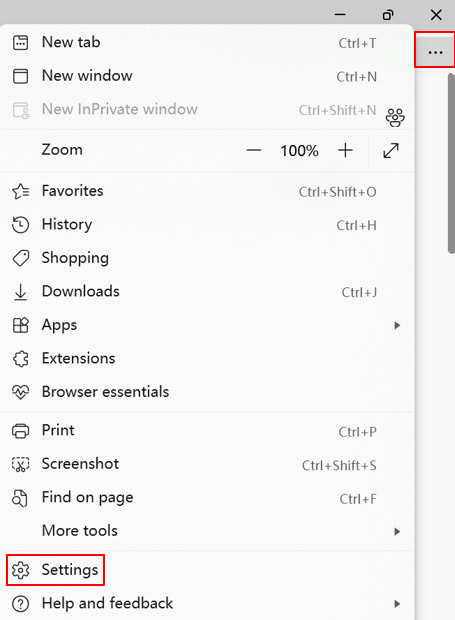Increase zoom with plus button

[x=345, y=150]
